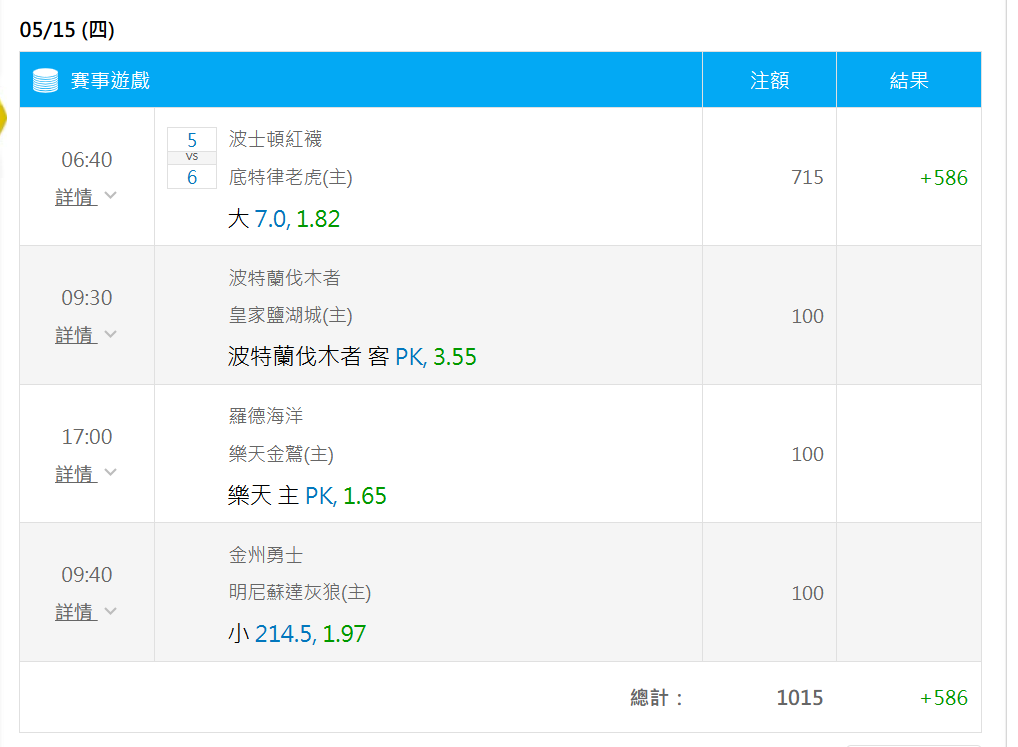Click bet line 波特蘭伐木者 客 PK, 3.55
Screen dimensions: 1018x747
(x=352, y=357)
